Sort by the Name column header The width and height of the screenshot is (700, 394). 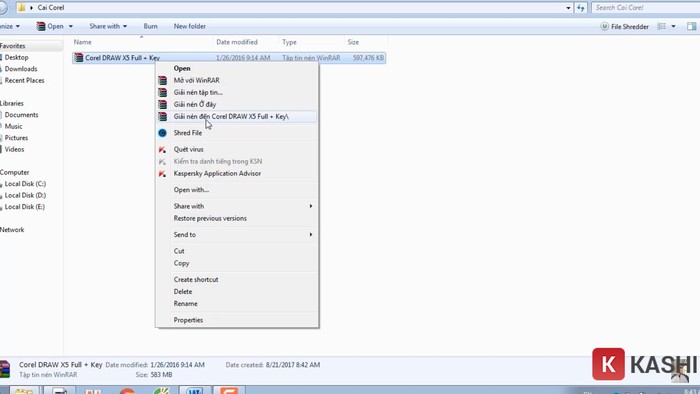pos(83,42)
